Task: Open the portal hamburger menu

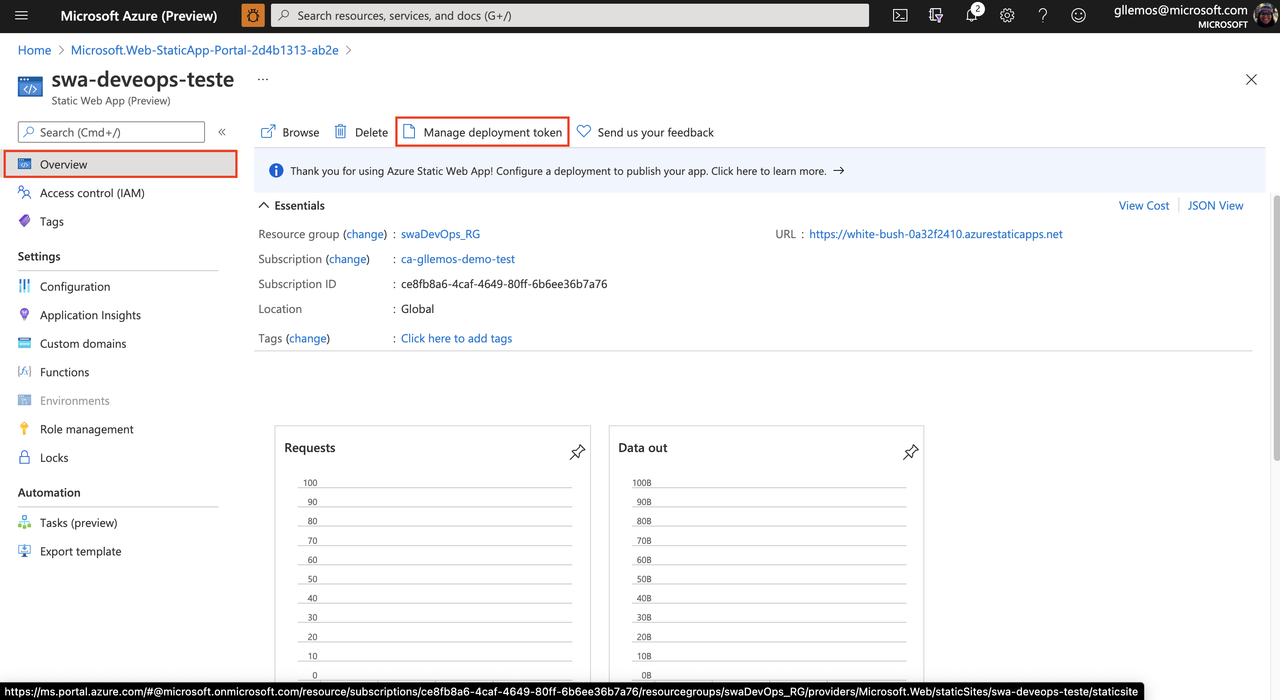Action: tap(22, 16)
